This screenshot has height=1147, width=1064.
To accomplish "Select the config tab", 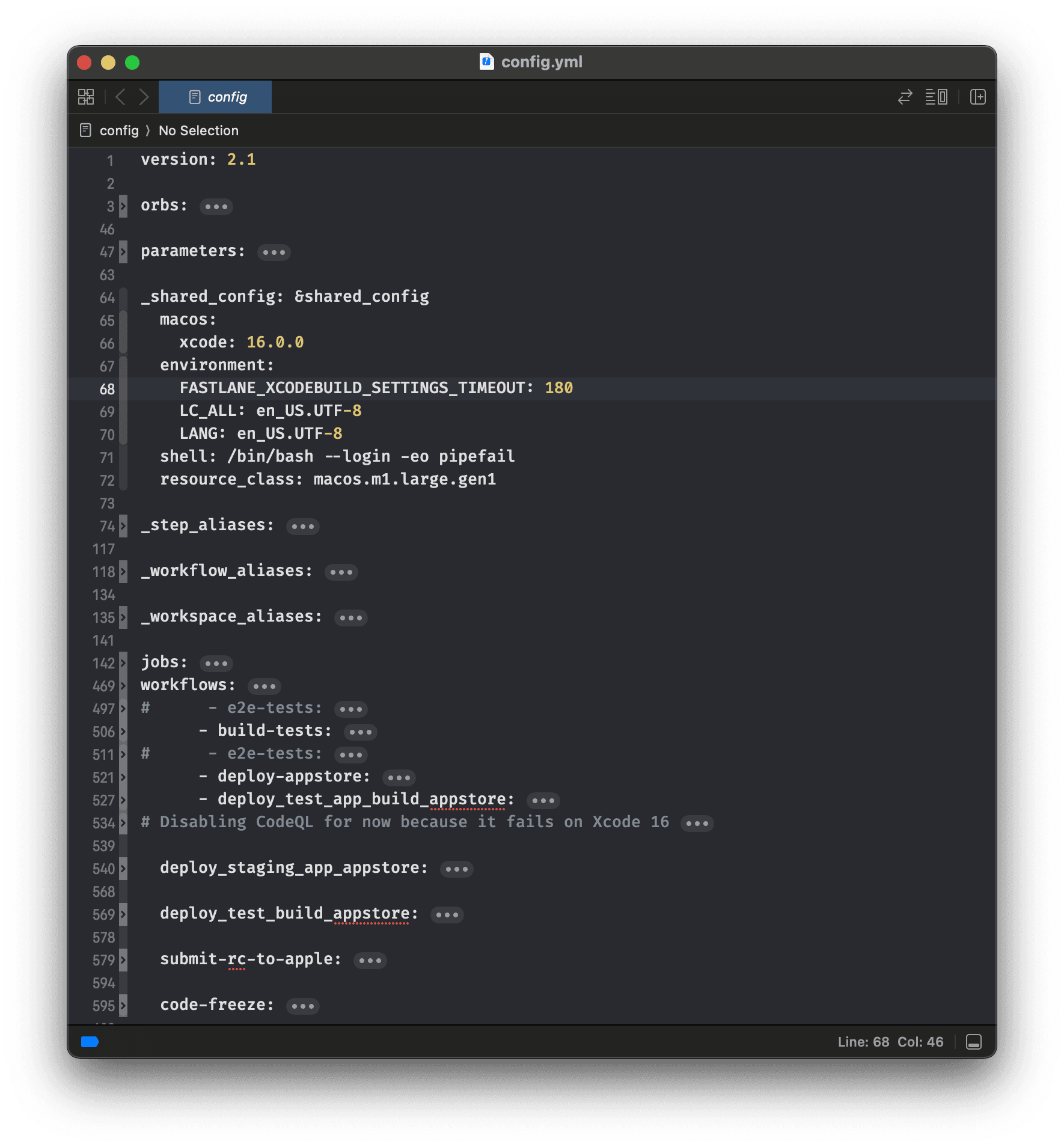I will pos(215,97).
